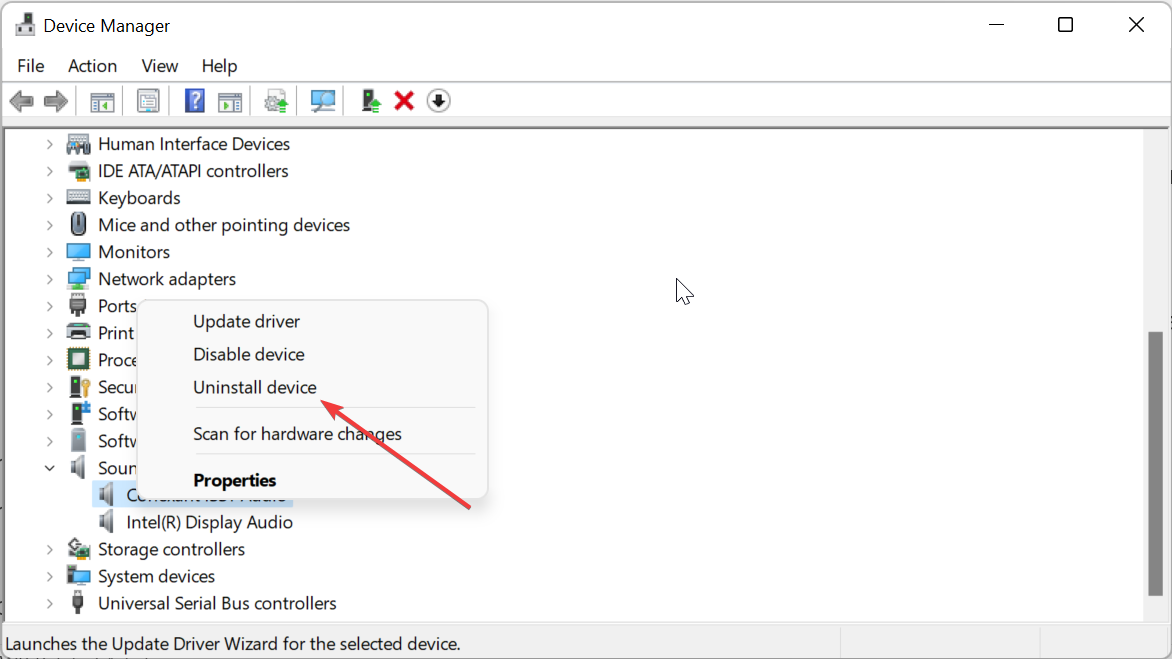Select the Print queues printer icon
Screen dimensions: 1172x659
[x=78, y=332]
